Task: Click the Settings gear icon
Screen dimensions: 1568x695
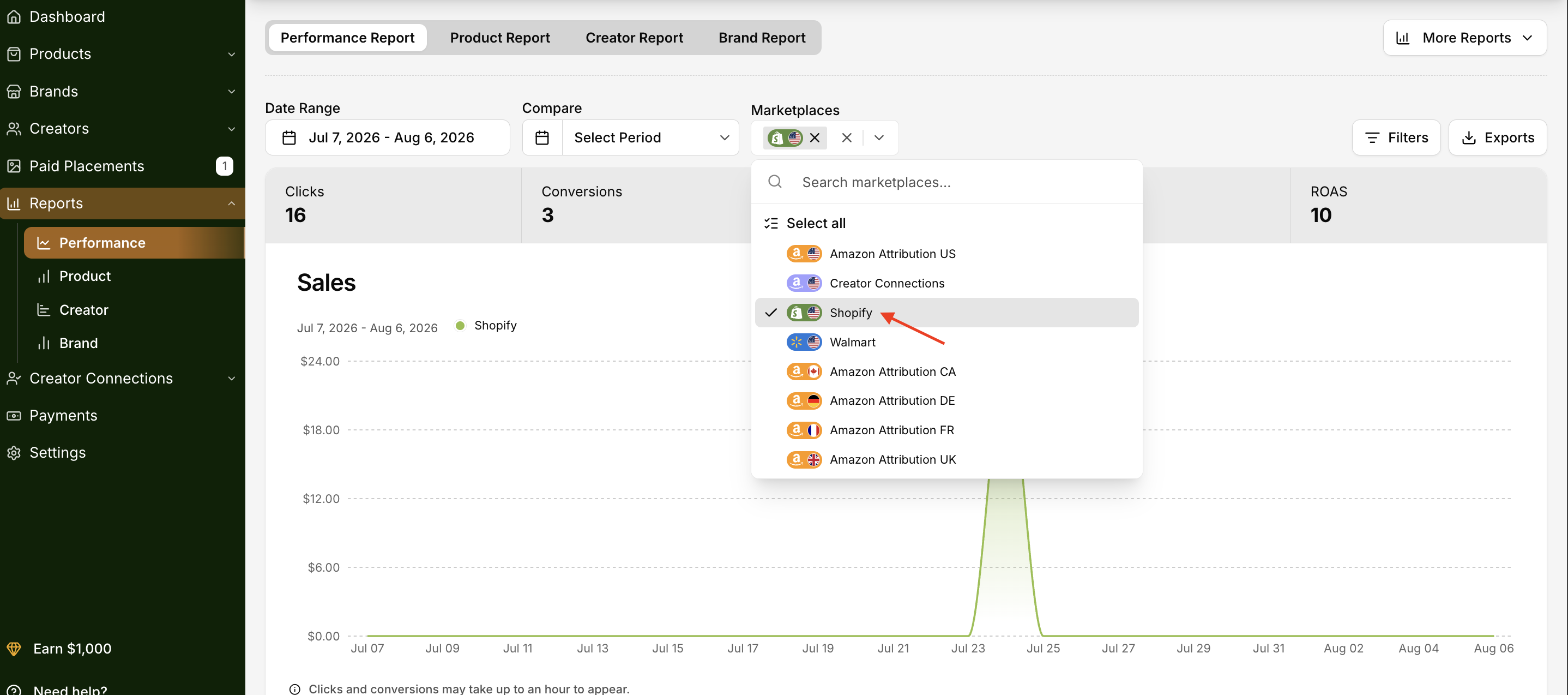Action: click(14, 453)
